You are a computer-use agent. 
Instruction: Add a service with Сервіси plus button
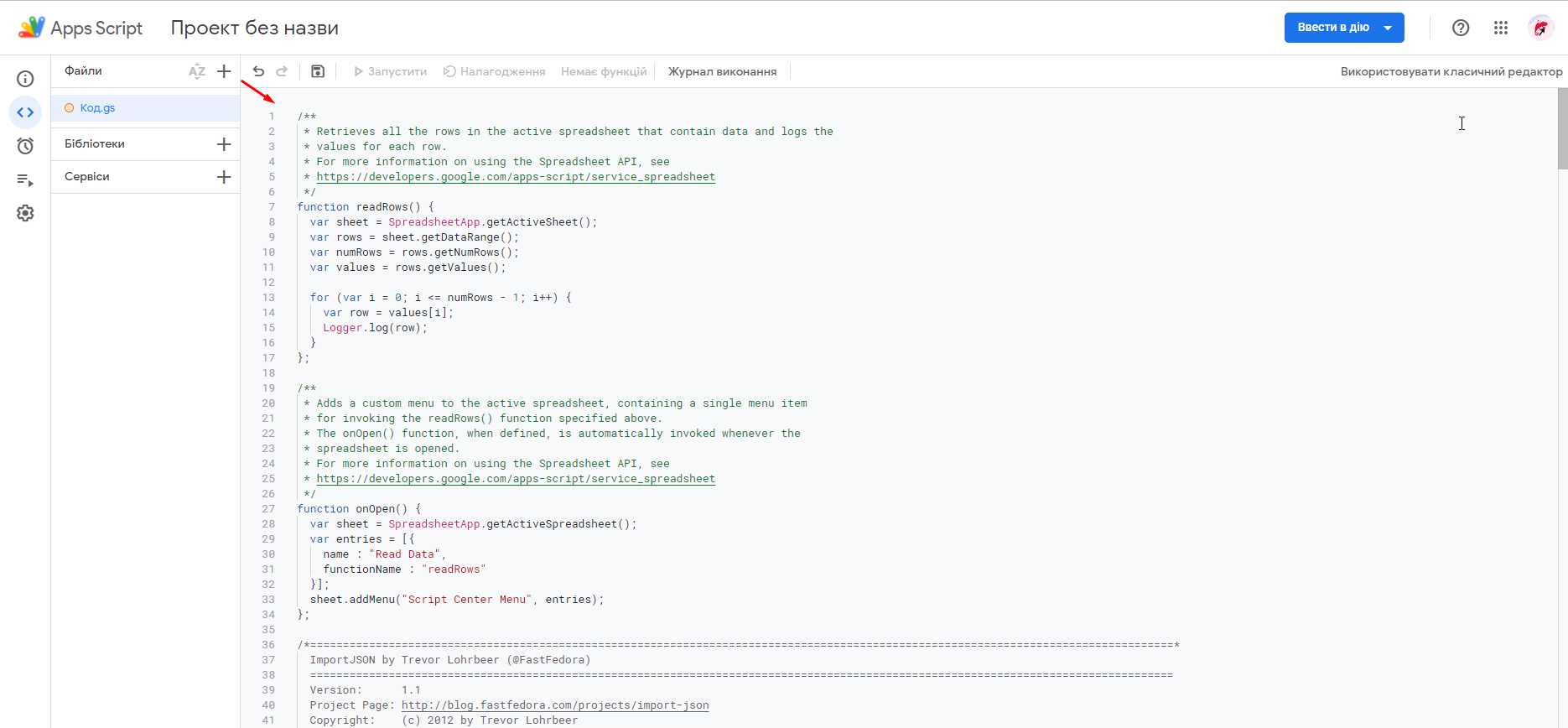224,177
